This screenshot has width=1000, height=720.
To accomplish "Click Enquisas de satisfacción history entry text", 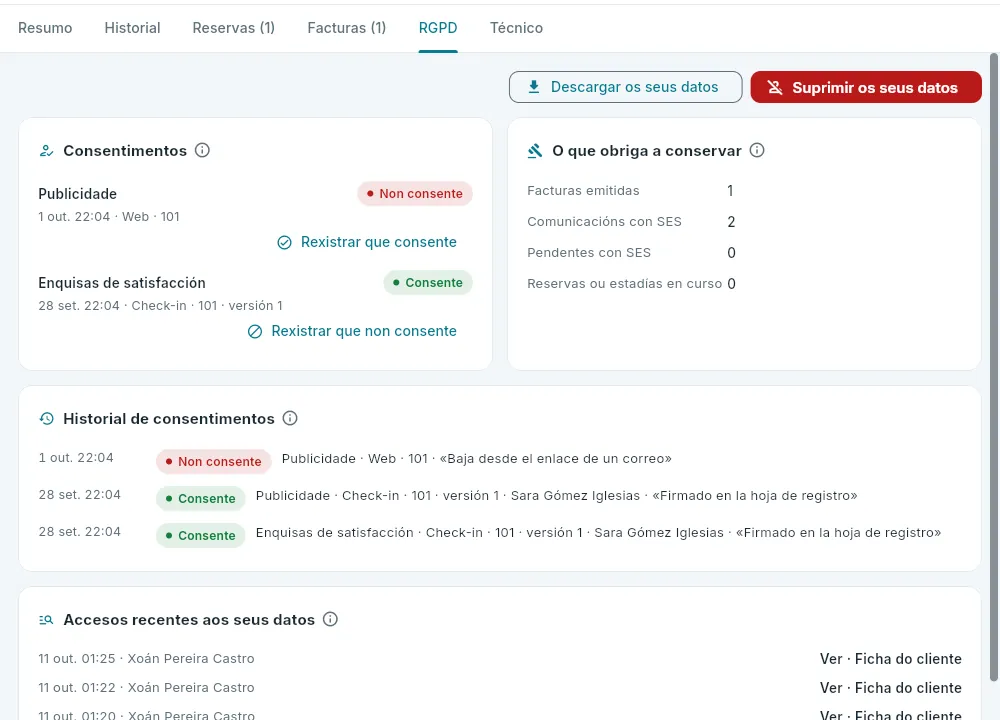I will [598, 533].
